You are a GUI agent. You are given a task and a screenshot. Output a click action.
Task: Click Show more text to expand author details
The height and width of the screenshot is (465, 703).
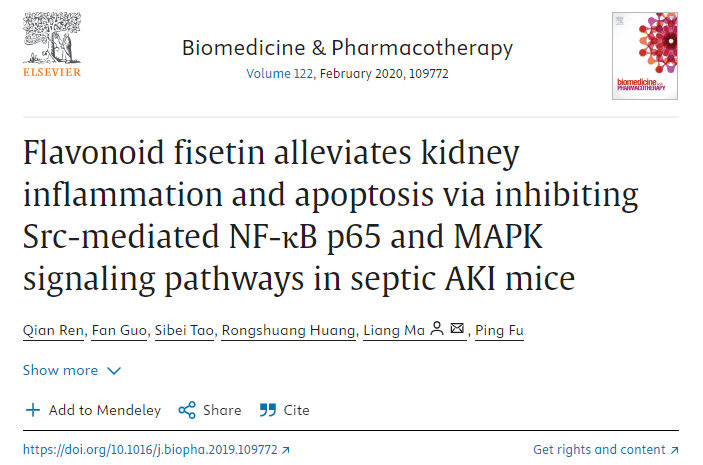point(60,370)
